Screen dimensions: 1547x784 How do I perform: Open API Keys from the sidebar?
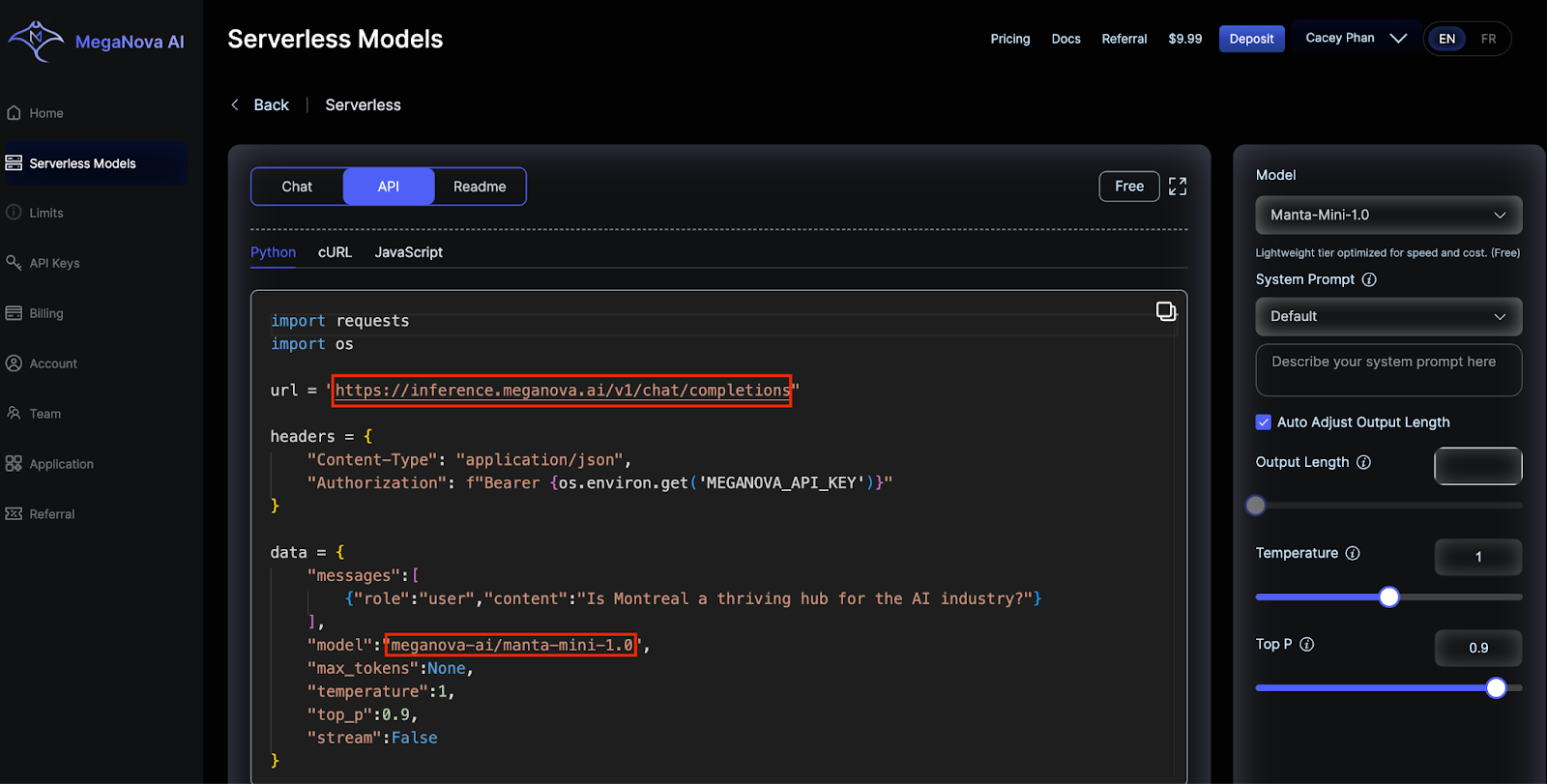coord(54,263)
